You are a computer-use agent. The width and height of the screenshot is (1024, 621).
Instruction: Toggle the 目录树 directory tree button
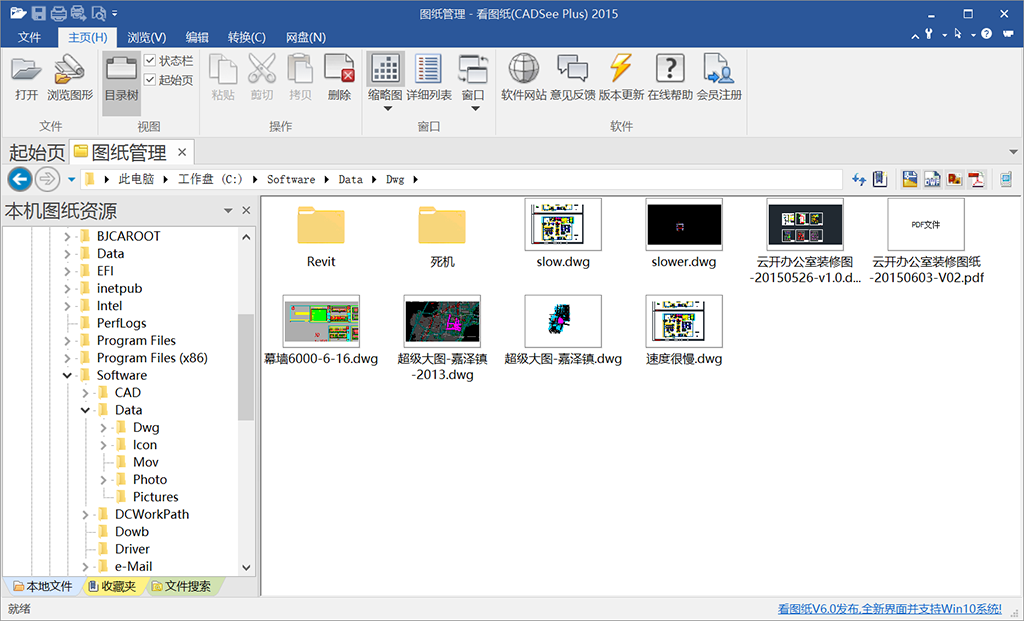[x=121, y=78]
